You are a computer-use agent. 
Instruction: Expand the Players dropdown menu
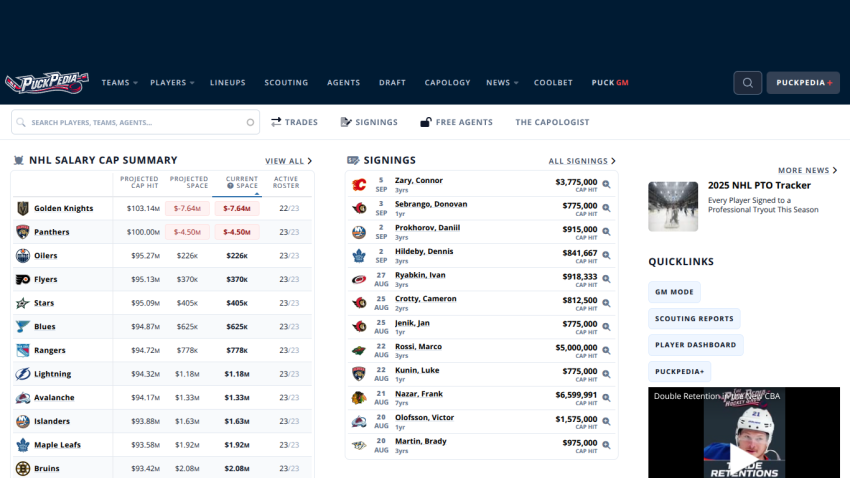[172, 83]
